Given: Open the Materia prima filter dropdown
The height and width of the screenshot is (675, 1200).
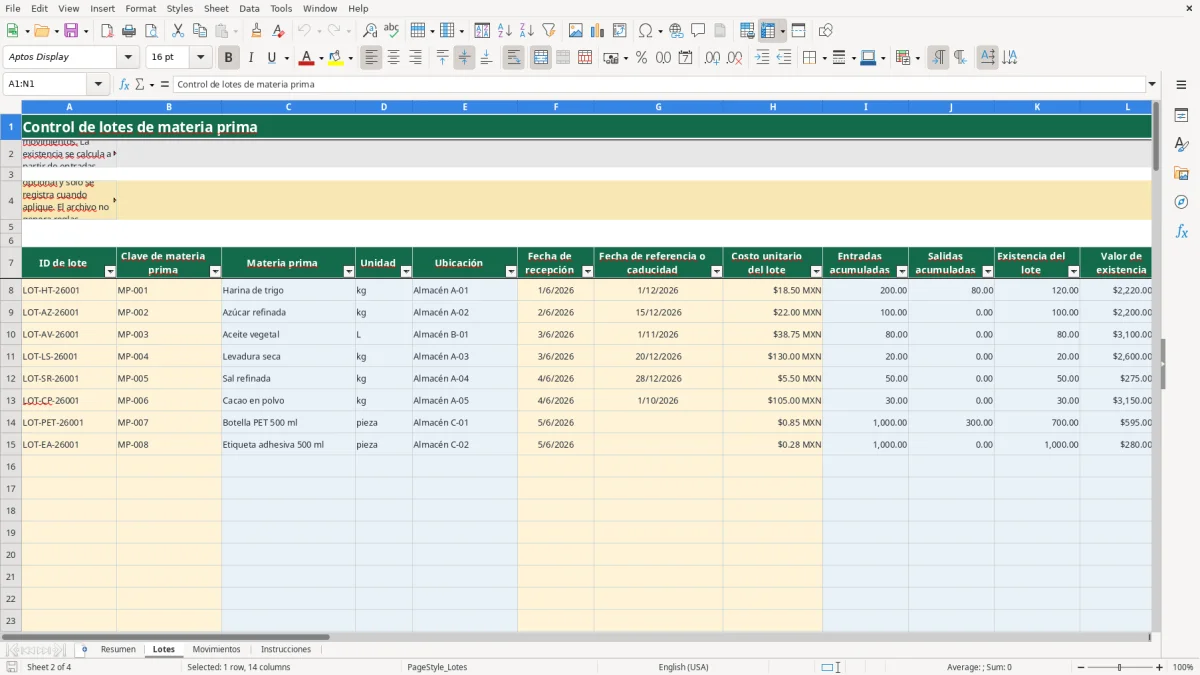Looking at the screenshot, I should (x=349, y=271).
